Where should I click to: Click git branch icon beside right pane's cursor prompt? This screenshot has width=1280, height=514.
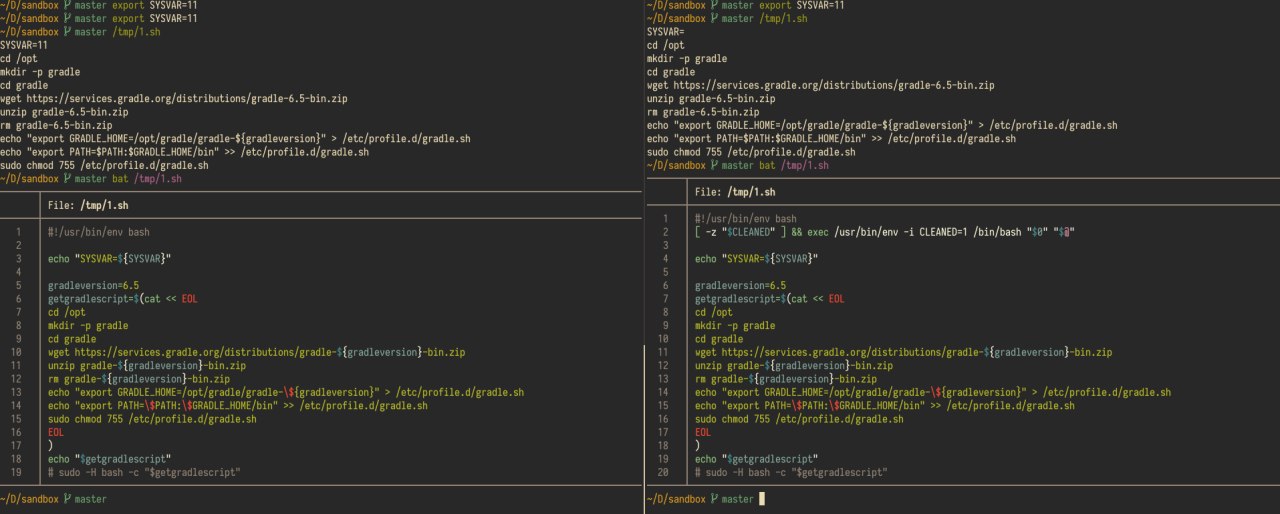point(713,498)
